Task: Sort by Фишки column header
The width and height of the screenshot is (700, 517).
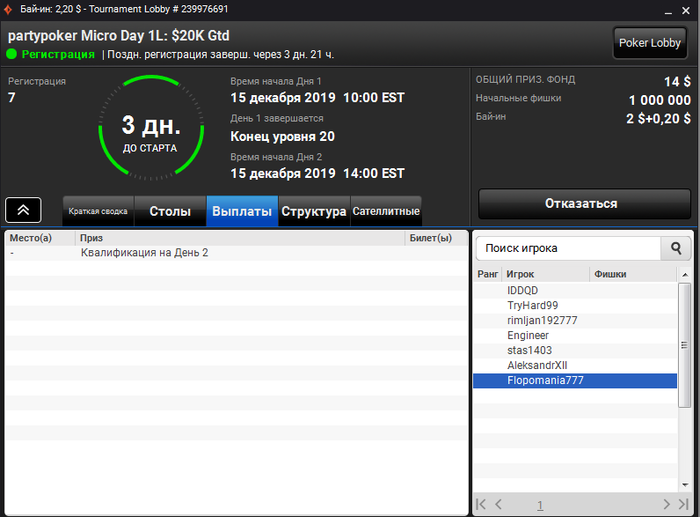Action: 633,274
